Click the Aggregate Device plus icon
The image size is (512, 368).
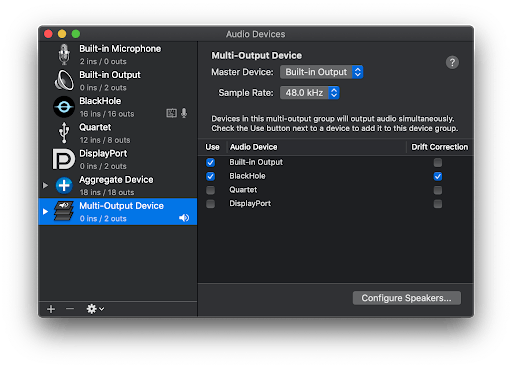pyautogui.click(x=64, y=185)
